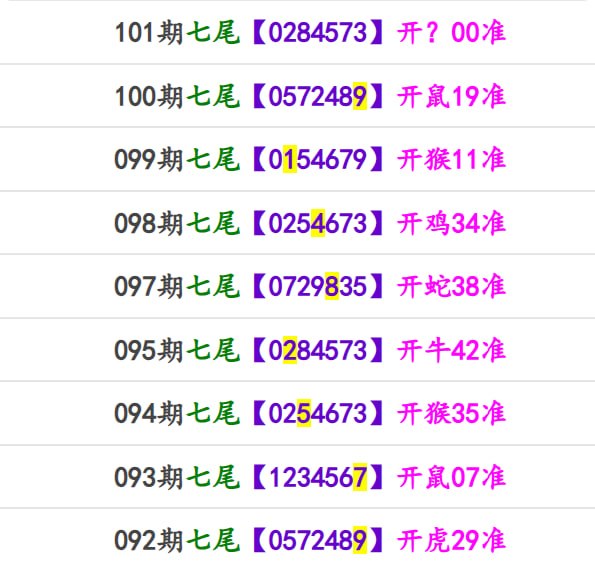Select the 开蛇38准 result text
The image size is (595, 563).
(452, 286)
